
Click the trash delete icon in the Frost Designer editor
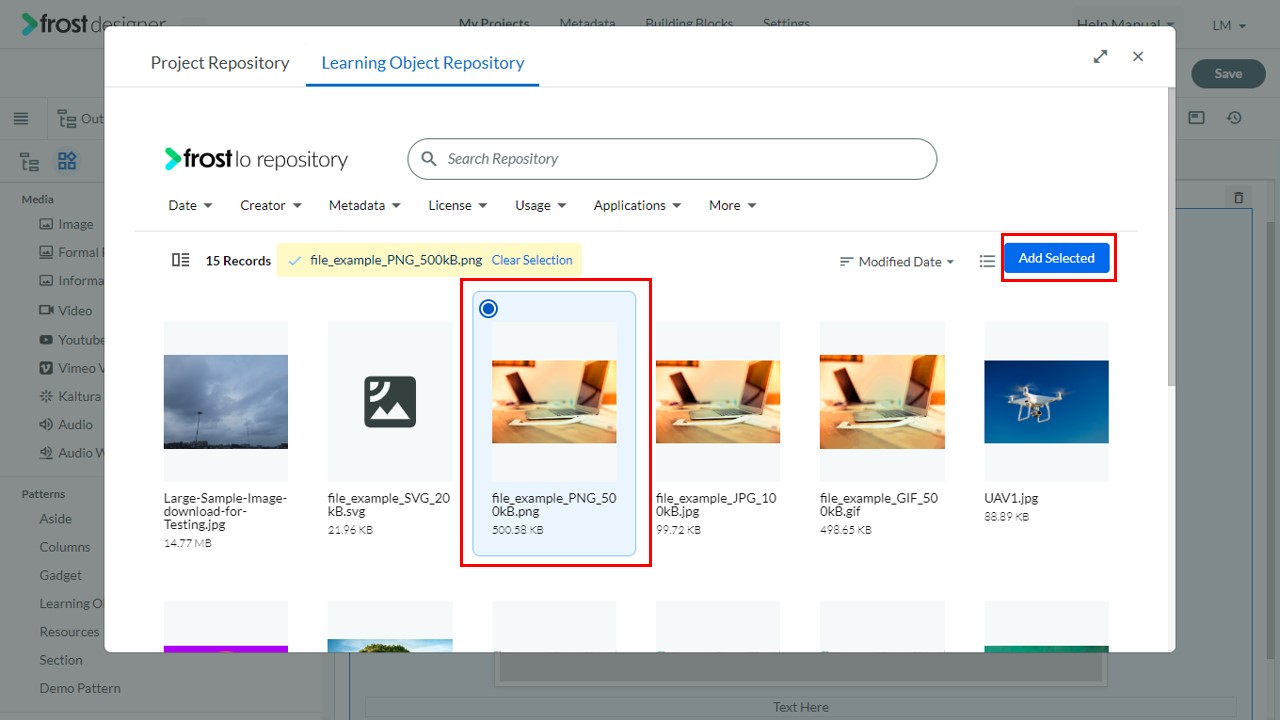pyautogui.click(x=1238, y=198)
